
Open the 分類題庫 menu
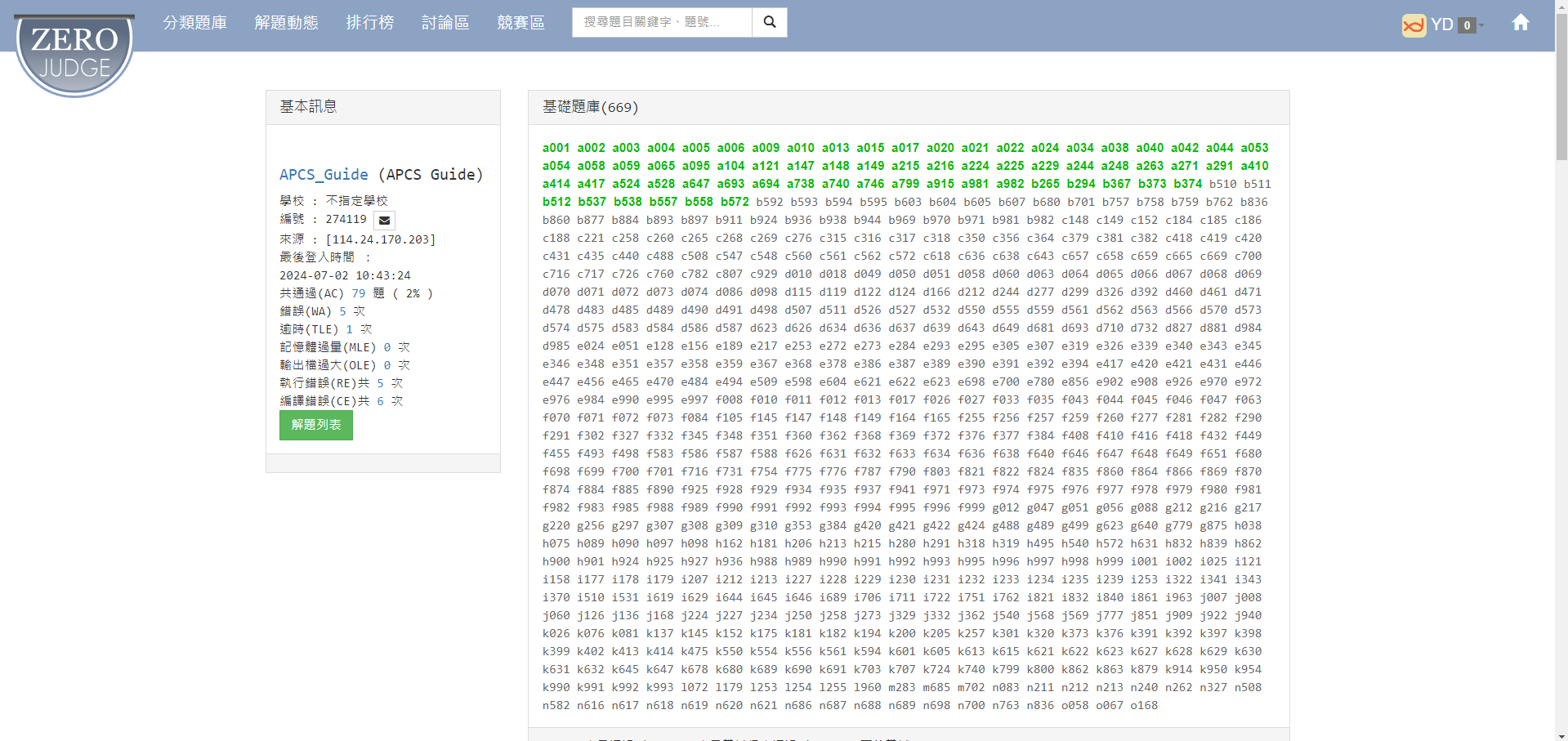click(x=194, y=23)
